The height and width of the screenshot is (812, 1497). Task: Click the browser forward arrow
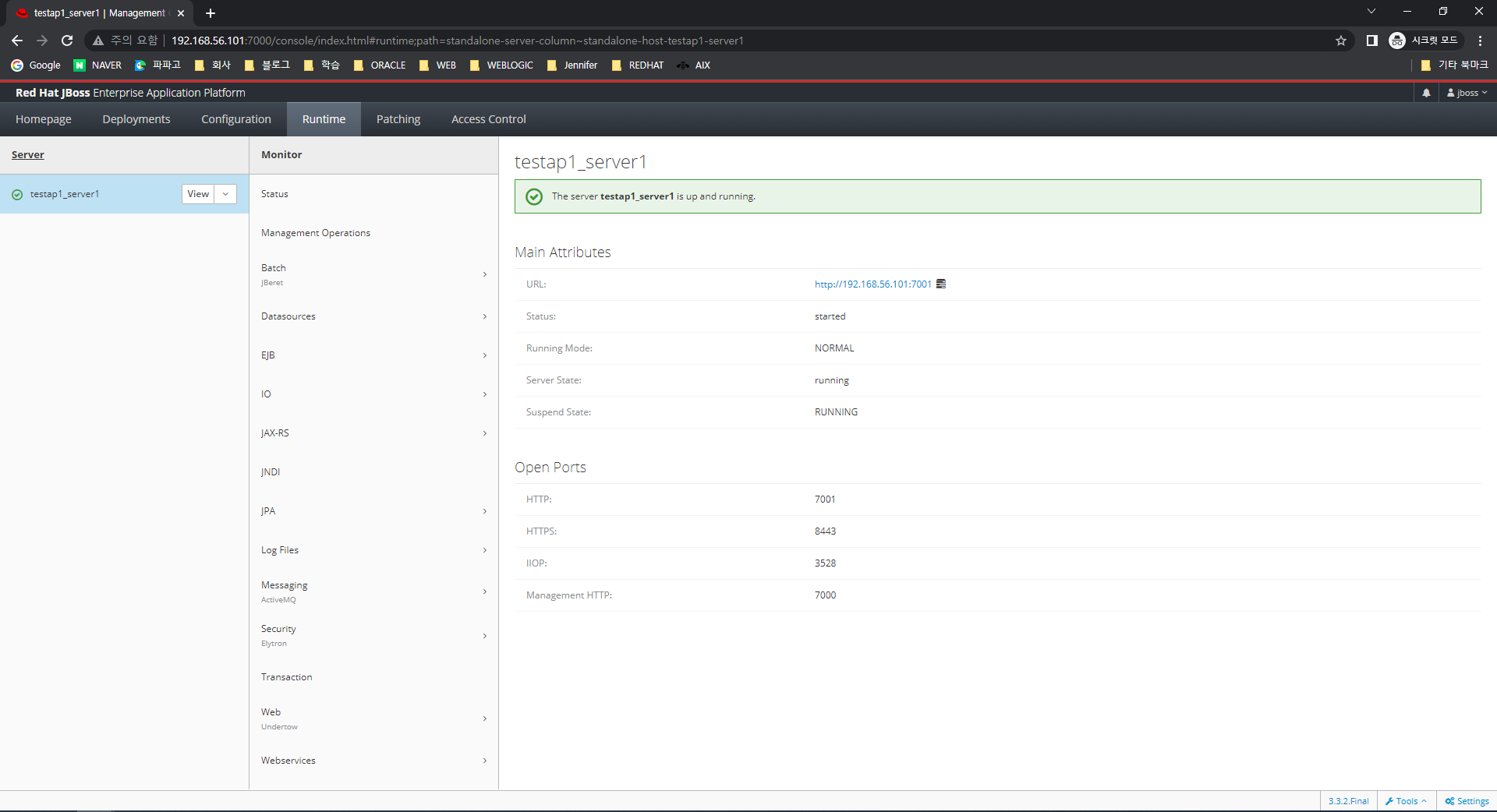42,41
